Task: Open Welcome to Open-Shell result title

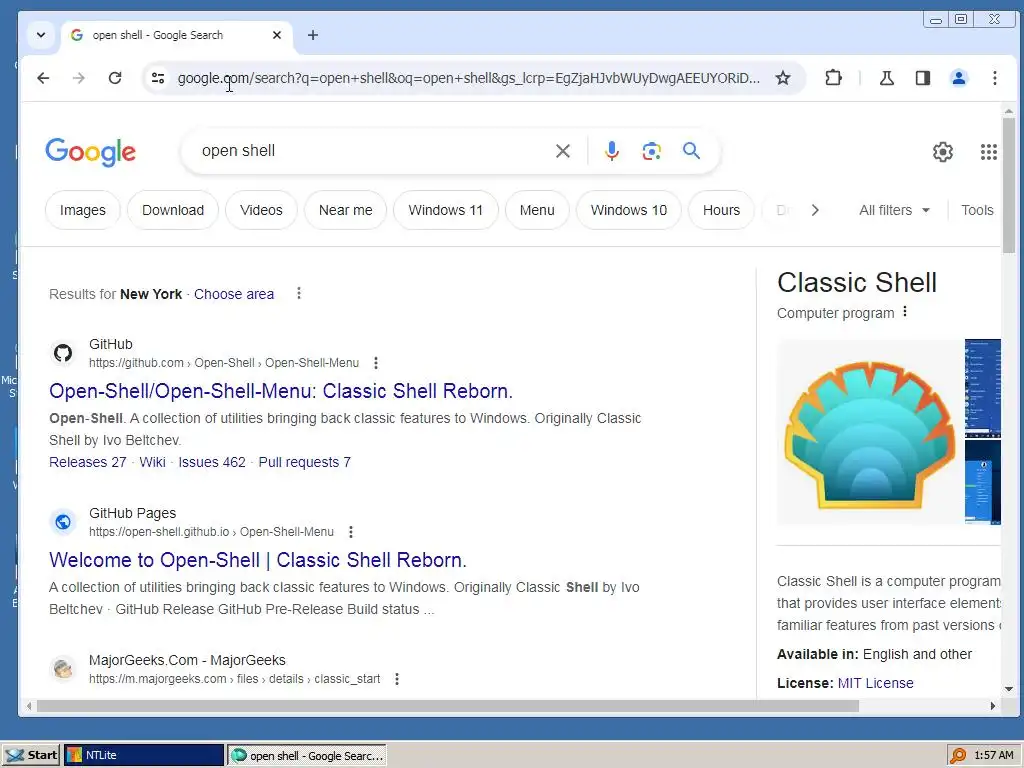Action: [257, 560]
